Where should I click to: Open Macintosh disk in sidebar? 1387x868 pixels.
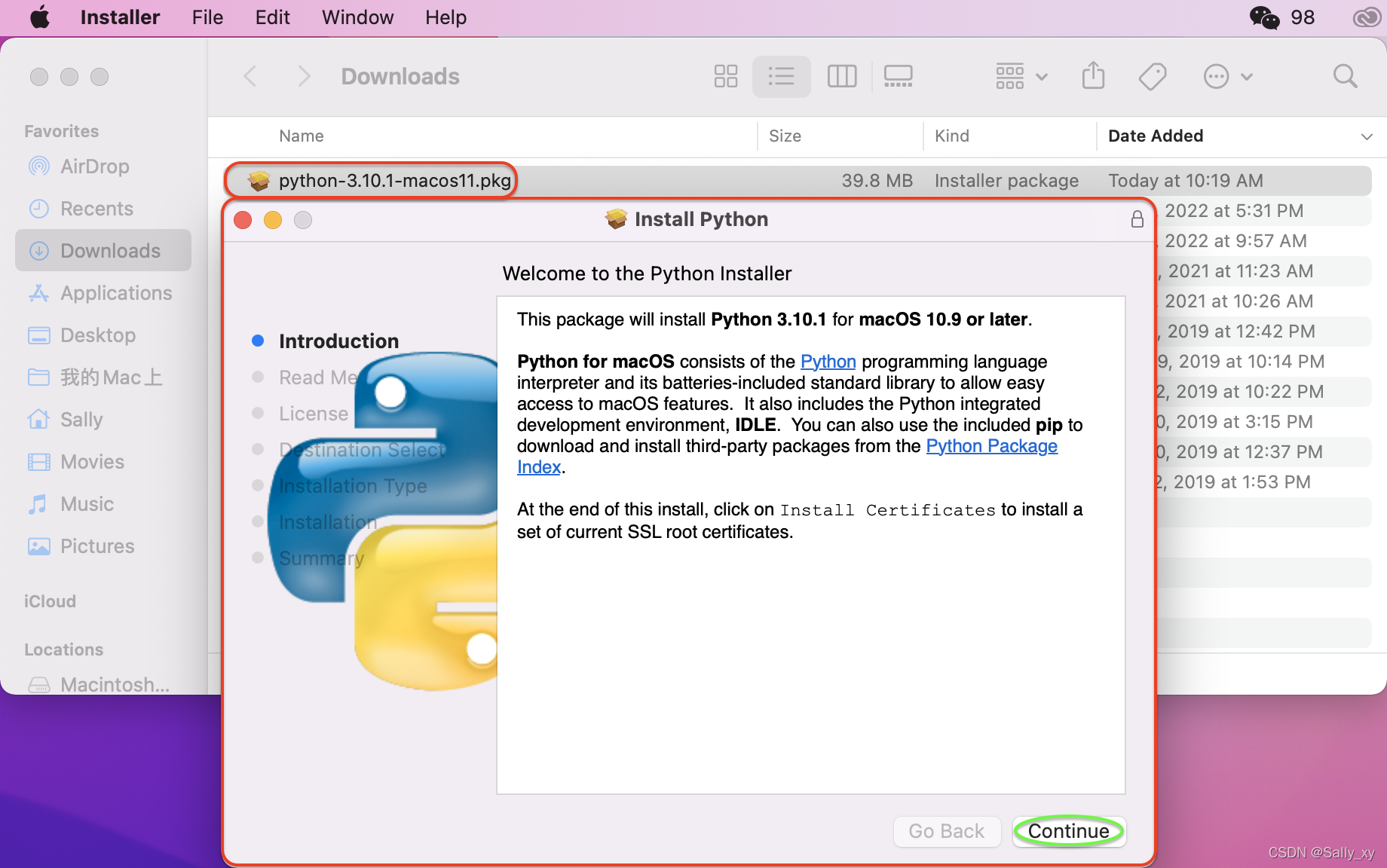coord(115,684)
